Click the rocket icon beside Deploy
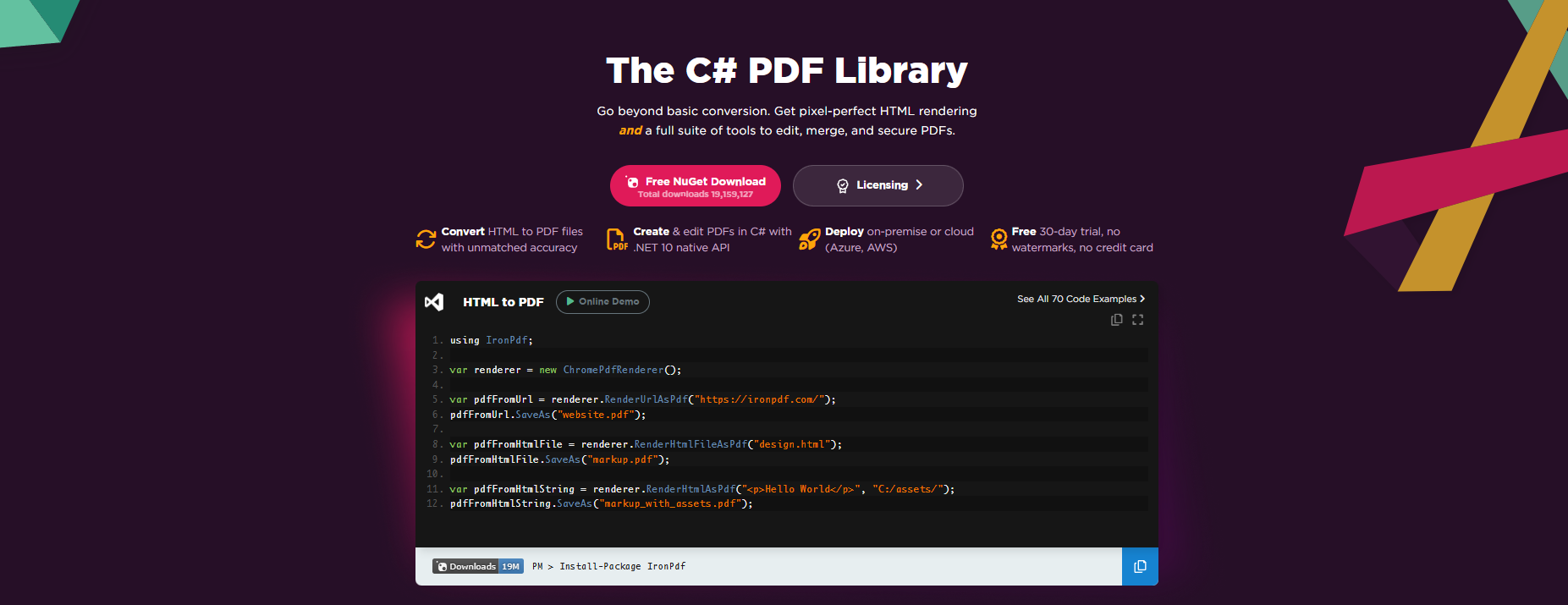Viewport: 1568px width, 605px height. pyautogui.click(x=809, y=239)
